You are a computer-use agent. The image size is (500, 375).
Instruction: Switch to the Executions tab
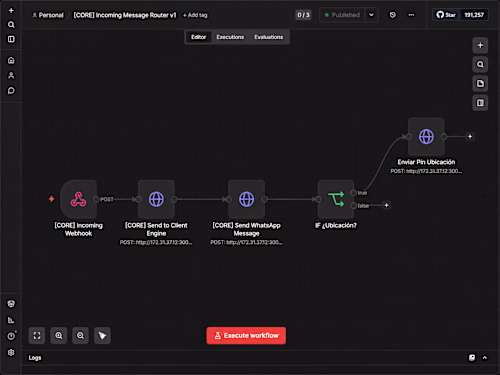230,37
